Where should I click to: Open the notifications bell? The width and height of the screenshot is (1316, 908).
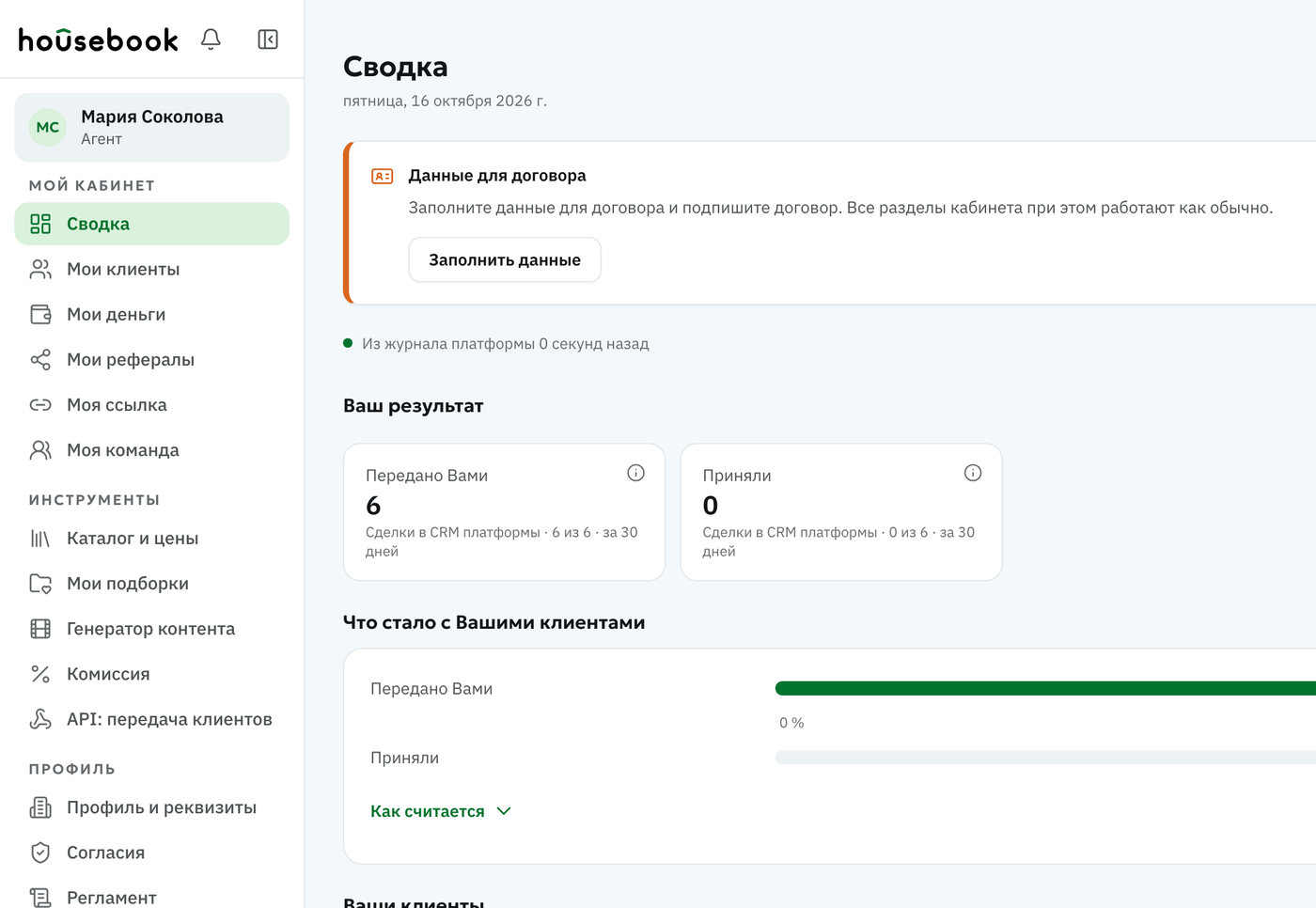pos(211,39)
